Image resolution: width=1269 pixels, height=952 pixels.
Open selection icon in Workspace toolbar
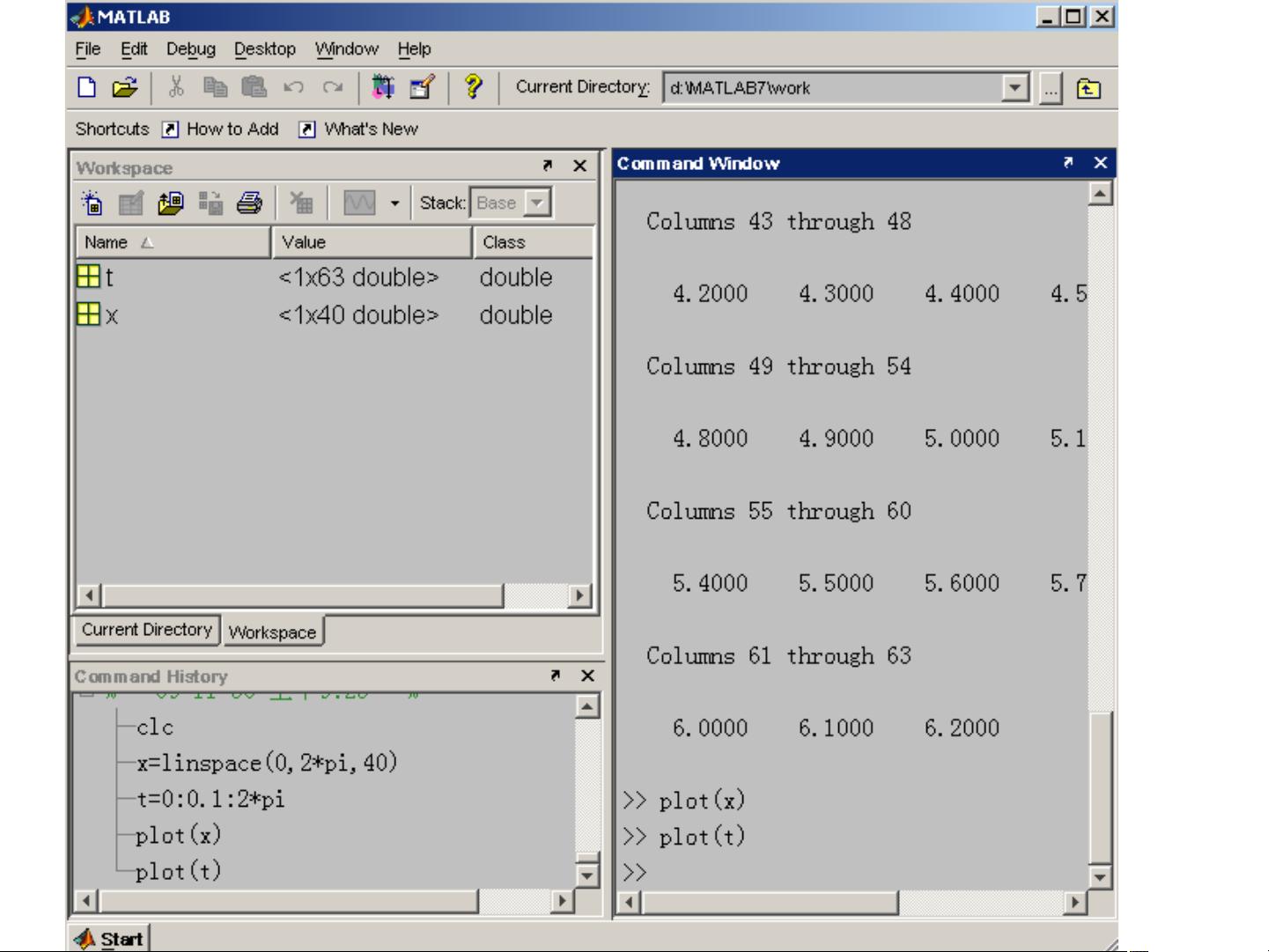coord(131,203)
